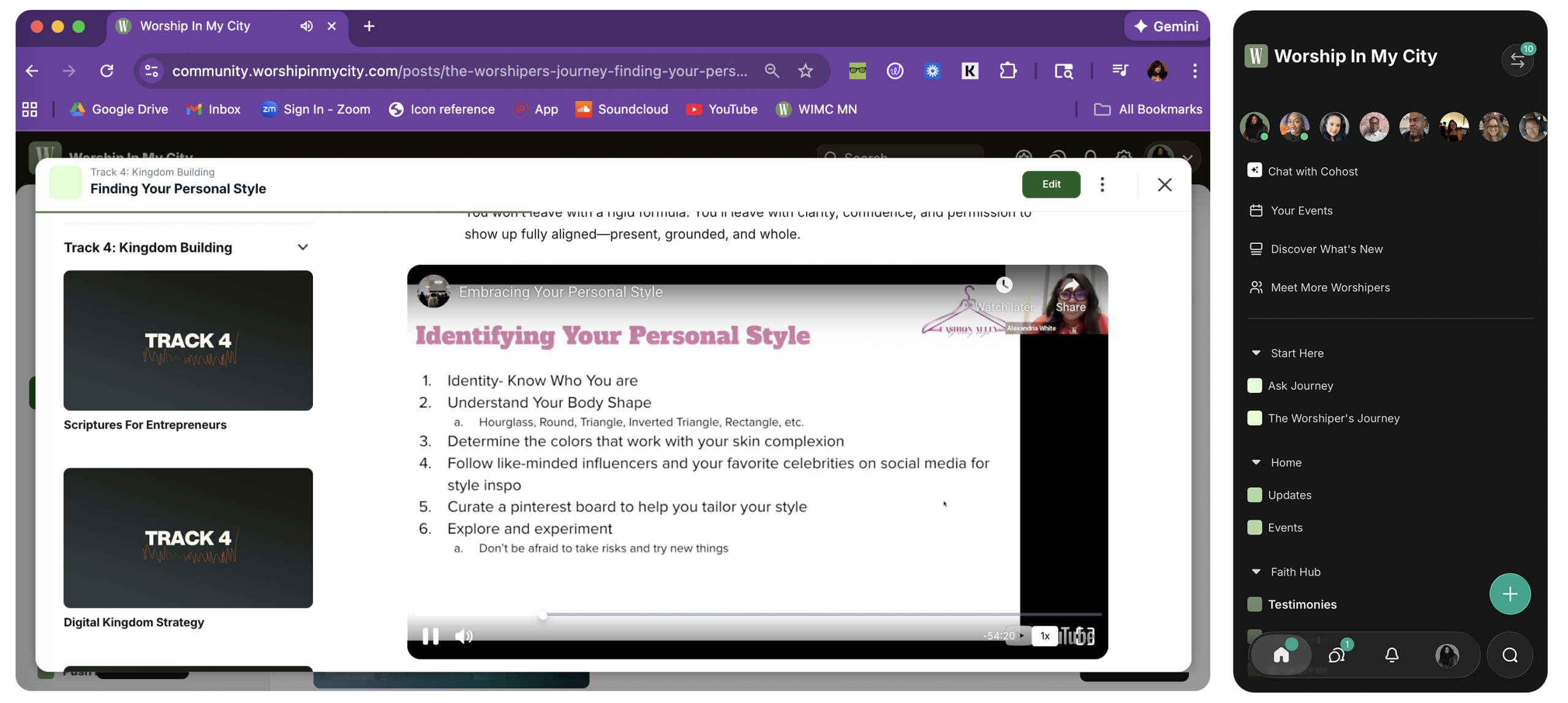This screenshot has height=703, width=1568.
Task: Click the green Edit button
Action: 1050,184
